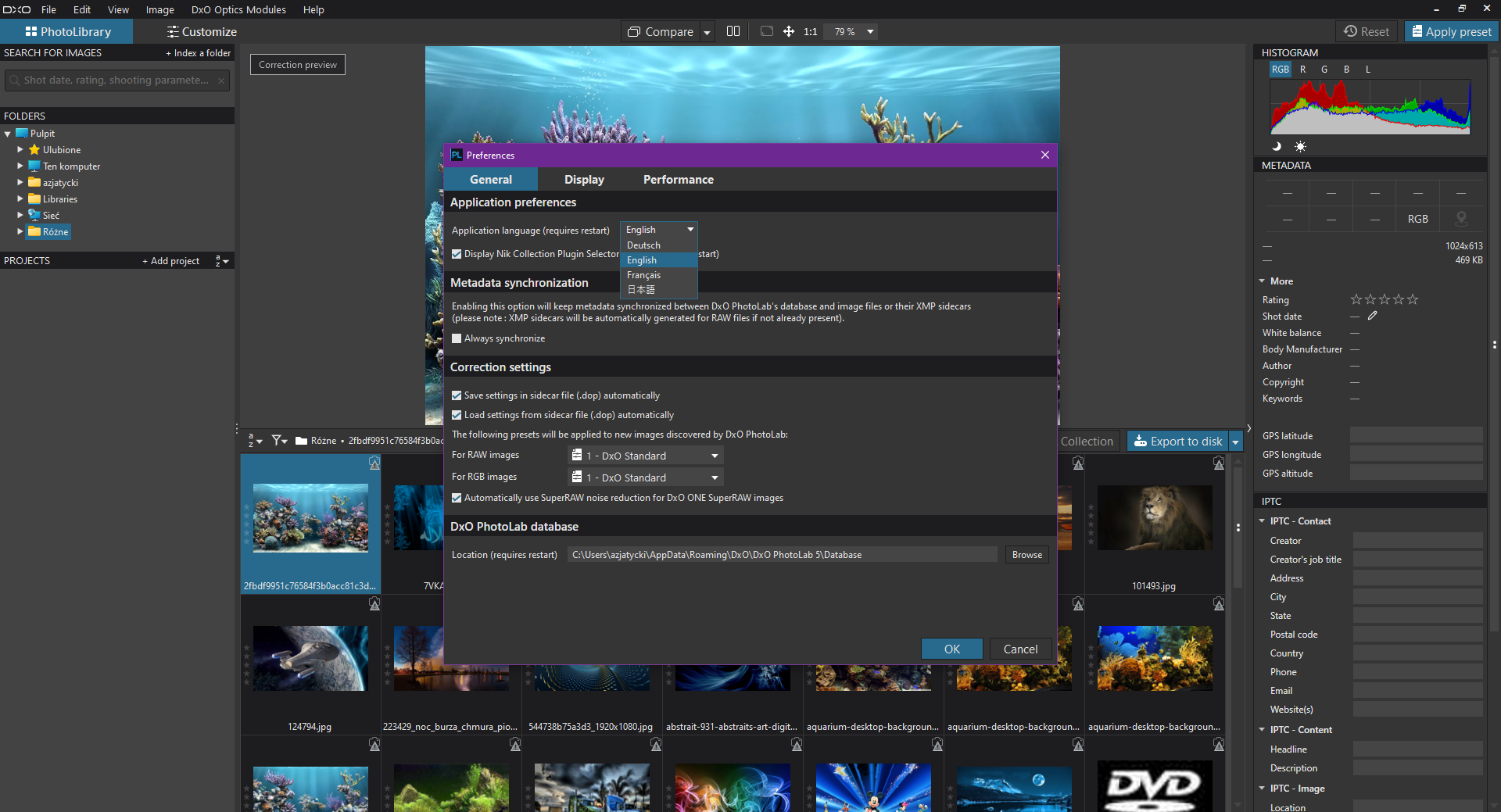Click the search magnifier icon
The width and height of the screenshot is (1501, 812).
point(15,80)
